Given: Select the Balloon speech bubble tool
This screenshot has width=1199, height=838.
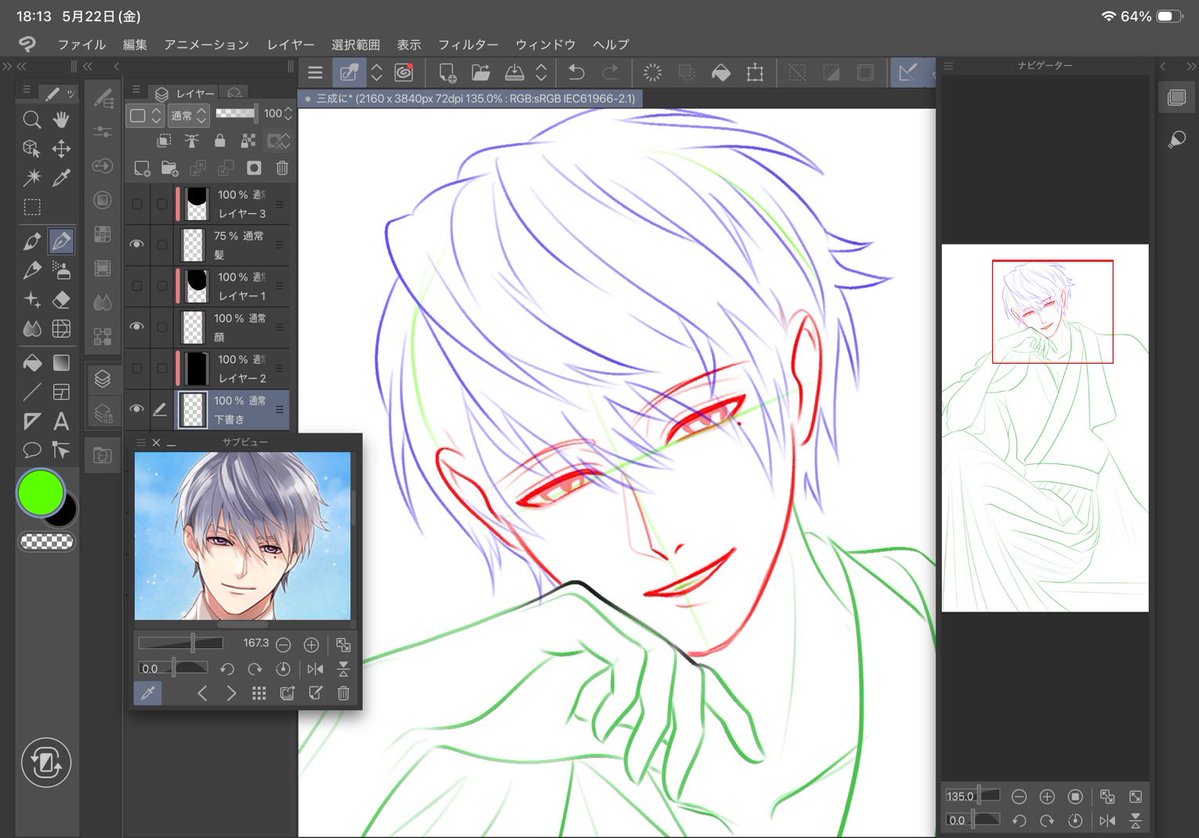Looking at the screenshot, I should [x=31, y=450].
